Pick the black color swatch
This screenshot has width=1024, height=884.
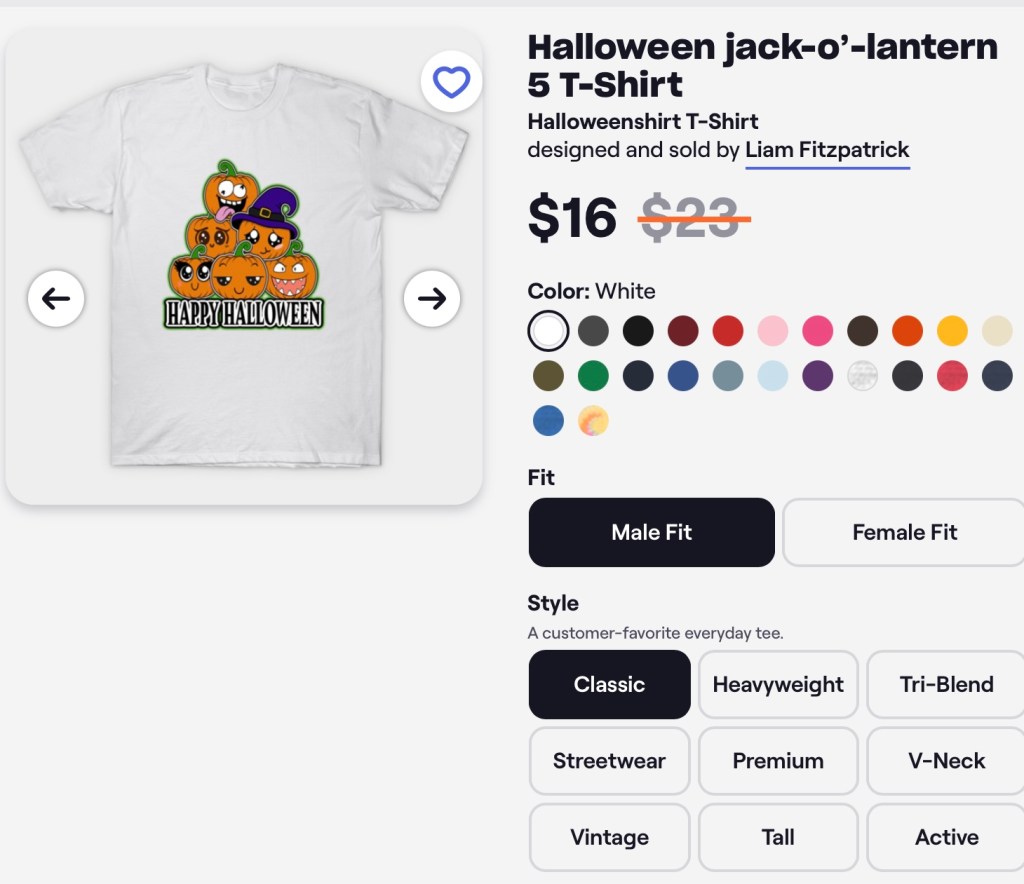tap(638, 330)
